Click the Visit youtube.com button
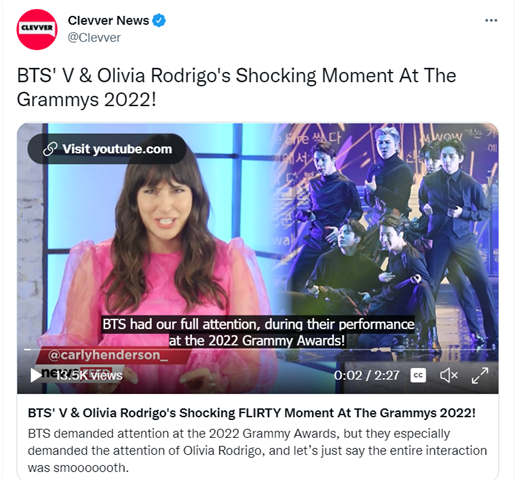This screenshot has height=480, width=527. click(107, 149)
